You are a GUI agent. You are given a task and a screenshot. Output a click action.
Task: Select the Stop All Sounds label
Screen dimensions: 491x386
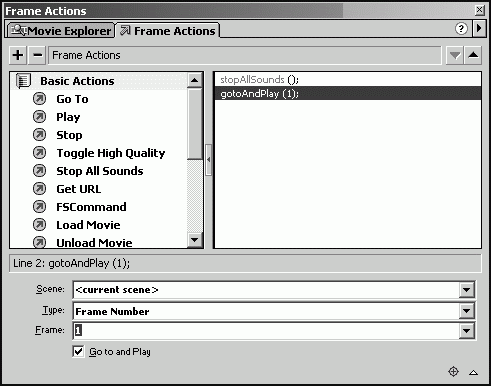100,171
